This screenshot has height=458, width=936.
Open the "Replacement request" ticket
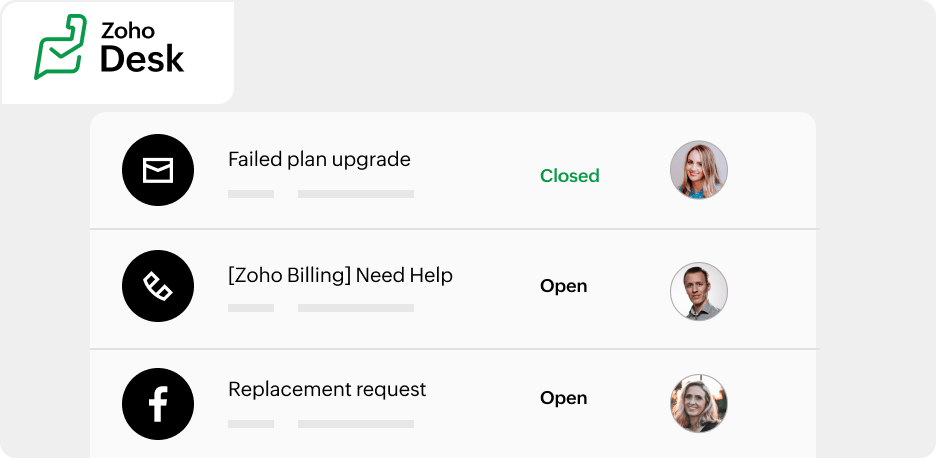coord(327,389)
